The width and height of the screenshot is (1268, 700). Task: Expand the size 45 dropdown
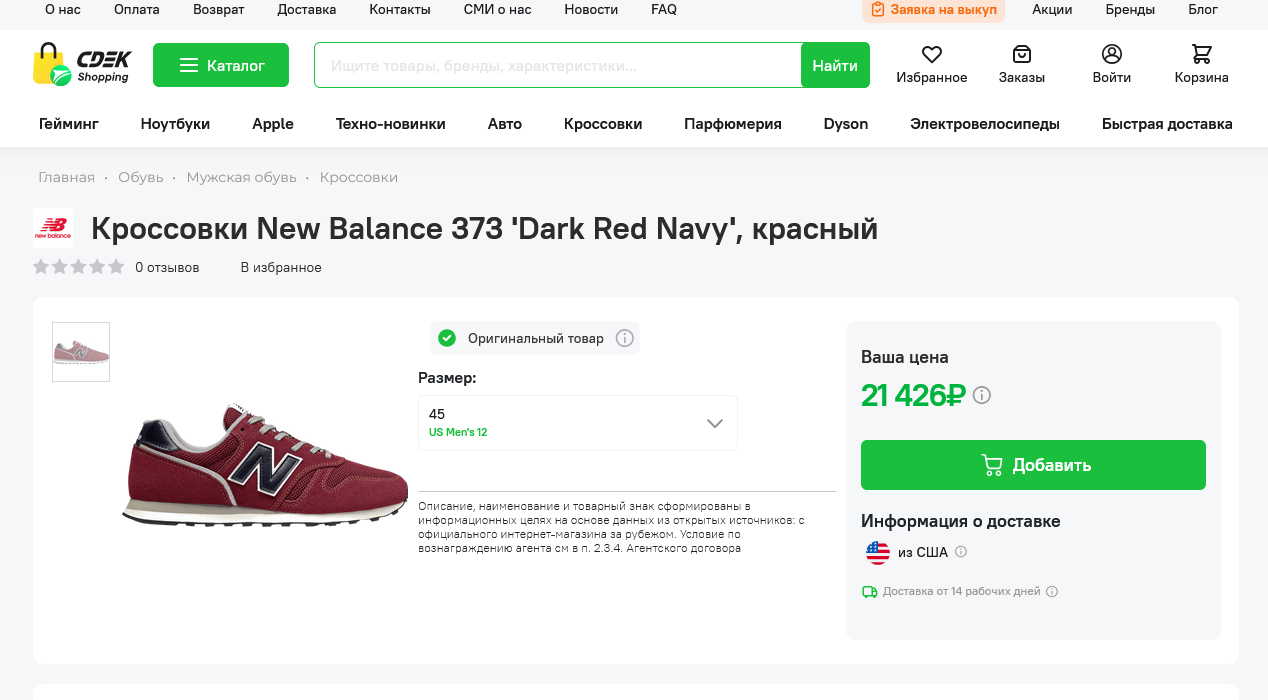point(578,423)
